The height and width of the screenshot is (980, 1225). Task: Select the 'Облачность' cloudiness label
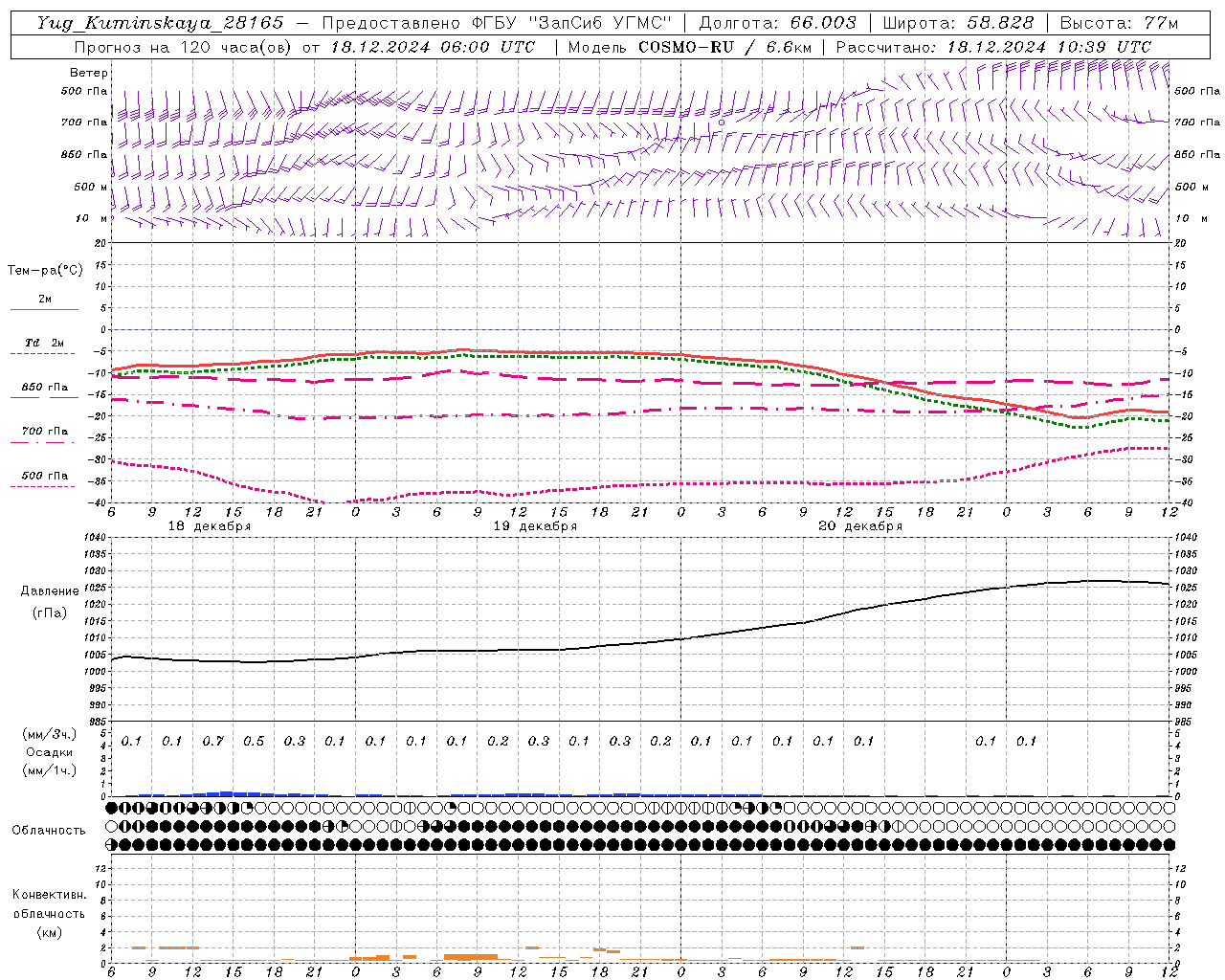click(49, 831)
